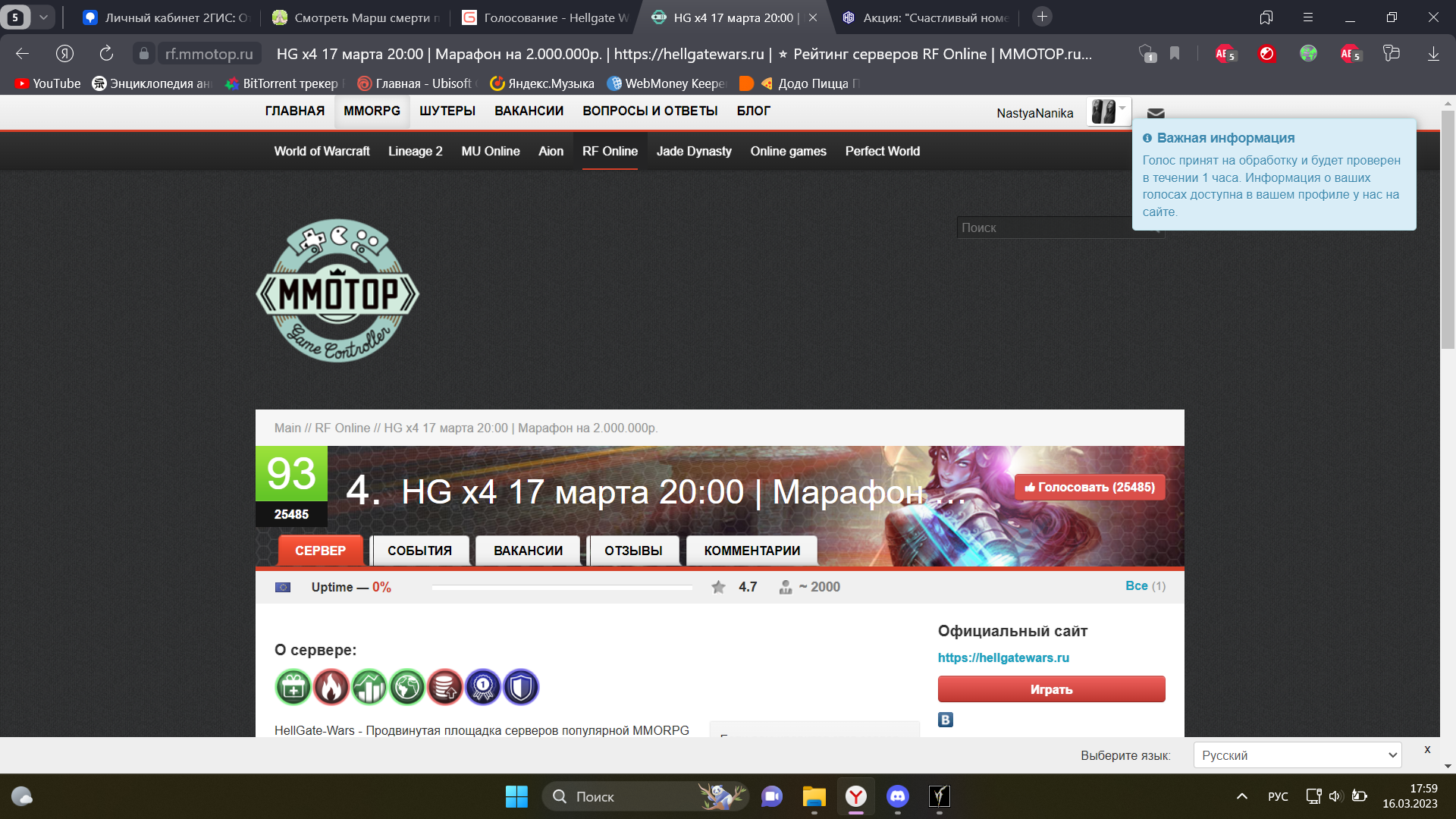Reload the page with the refresh icon
Image resolution: width=1456 pixels, height=819 pixels.
[x=106, y=53]
